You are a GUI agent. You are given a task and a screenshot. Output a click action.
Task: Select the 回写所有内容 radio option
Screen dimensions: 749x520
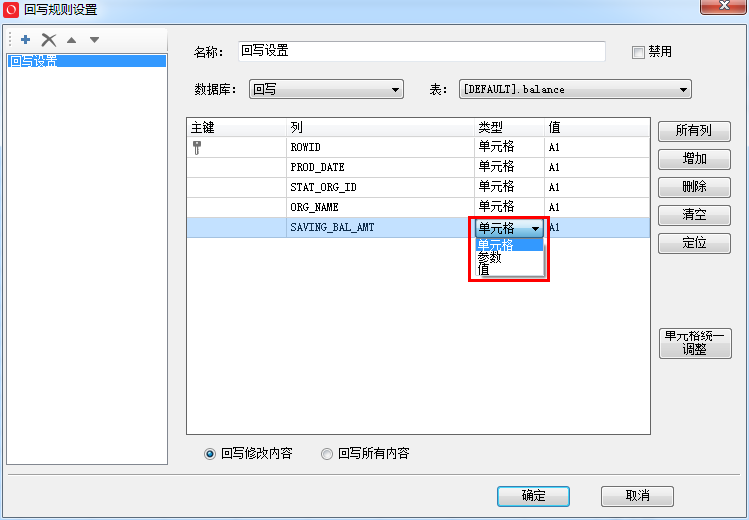(x=327, y=454)
